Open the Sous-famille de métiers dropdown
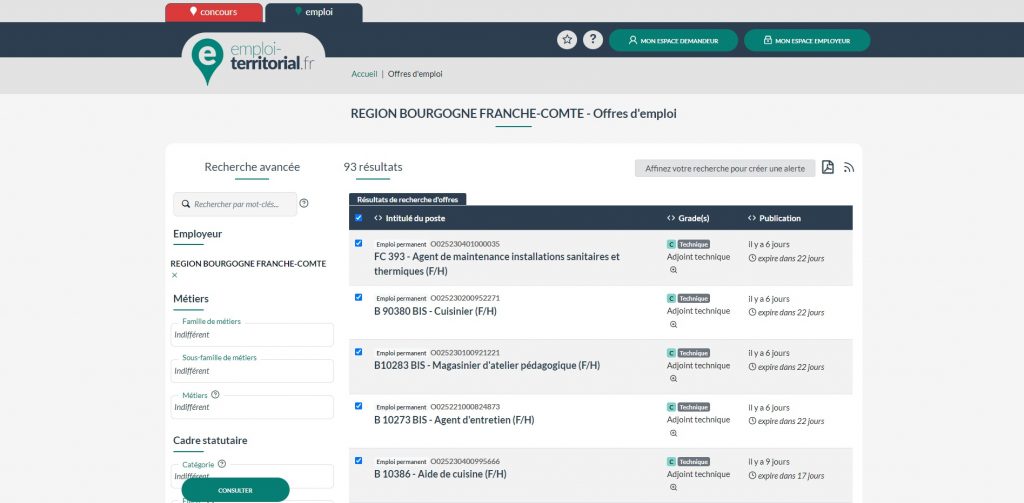 [x=253, y=371]
